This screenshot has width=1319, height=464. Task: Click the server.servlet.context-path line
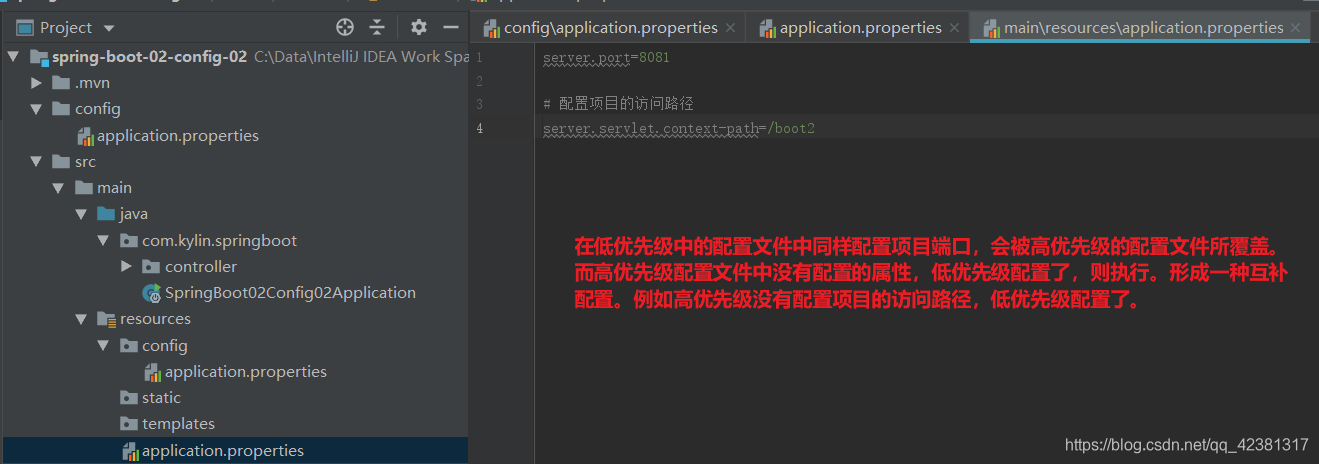pos(679,128)
